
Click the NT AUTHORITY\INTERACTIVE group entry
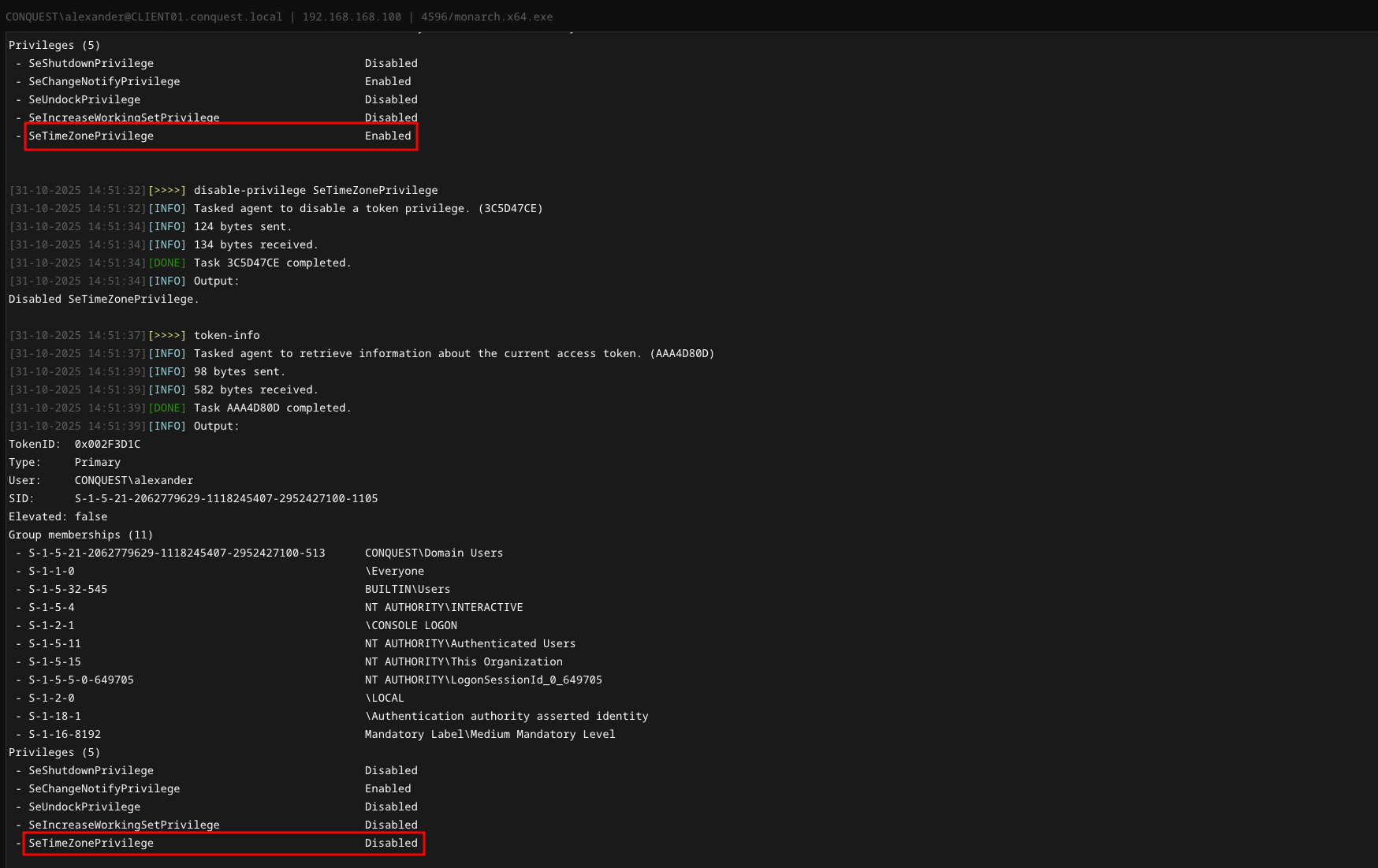[x=443, y=607]
